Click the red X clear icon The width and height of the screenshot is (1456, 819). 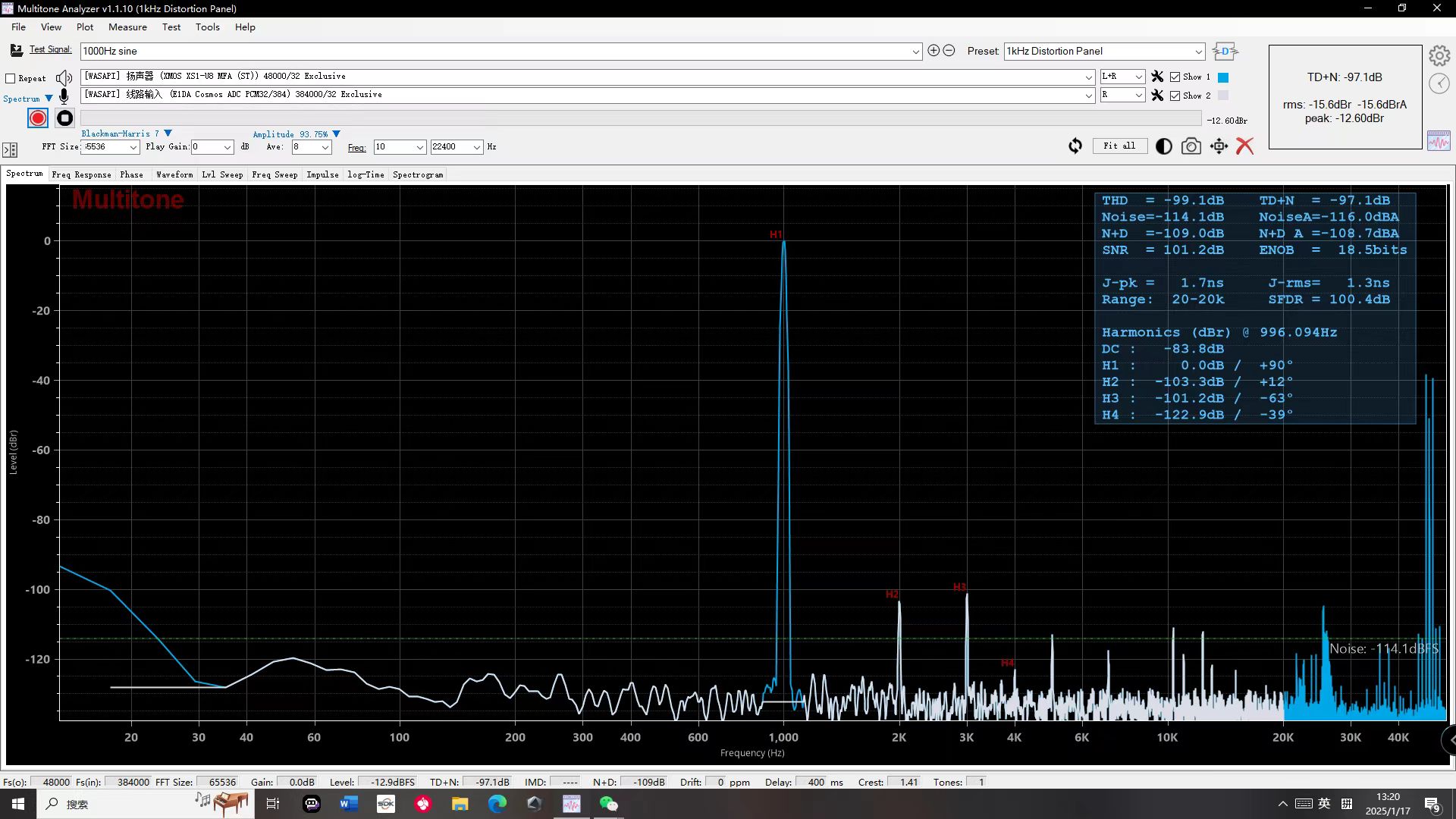point(1244,146)
